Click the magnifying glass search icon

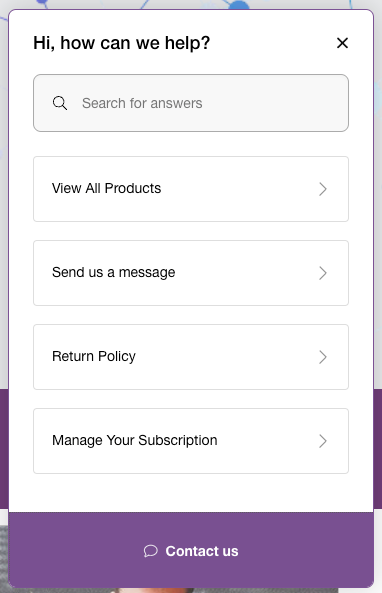[60, 103]
